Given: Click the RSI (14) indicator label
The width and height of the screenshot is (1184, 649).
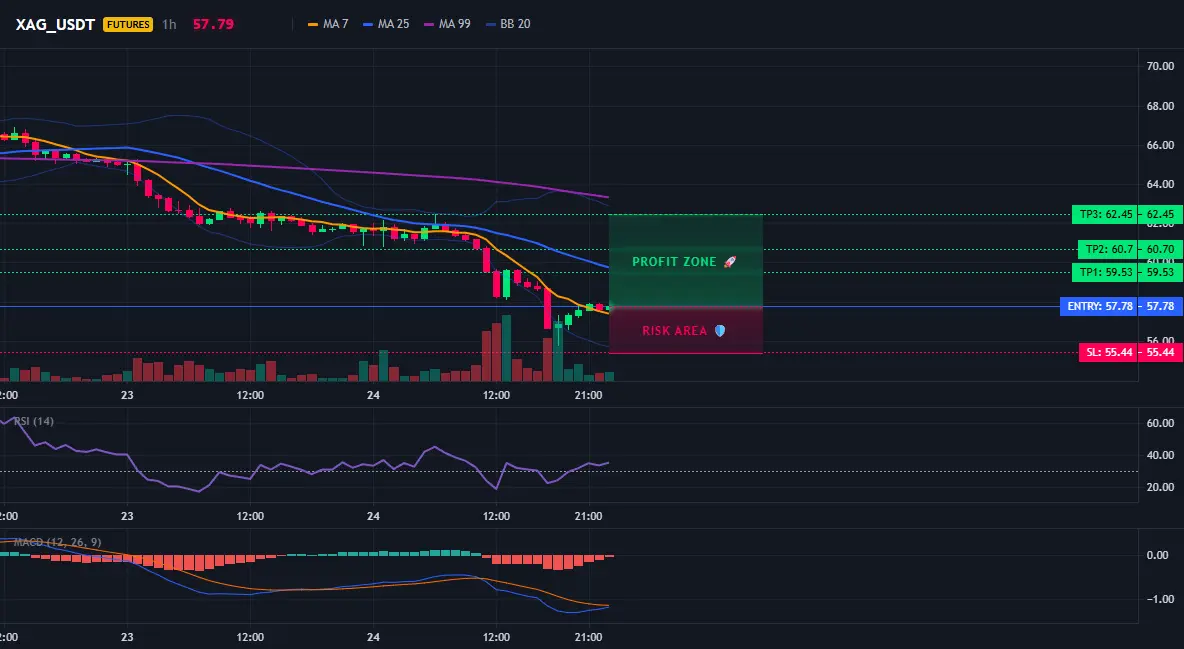Looking at the screenshot, I should (34, 421).
